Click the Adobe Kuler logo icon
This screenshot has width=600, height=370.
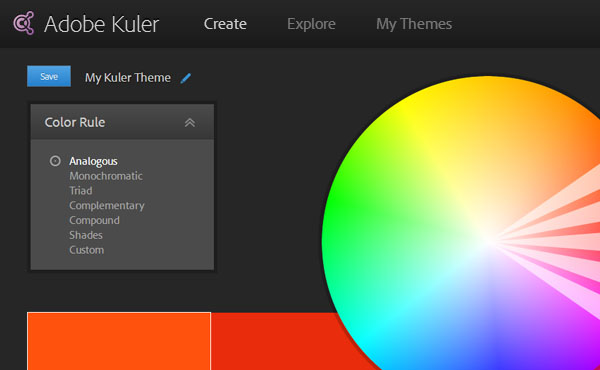pos(24,23)
